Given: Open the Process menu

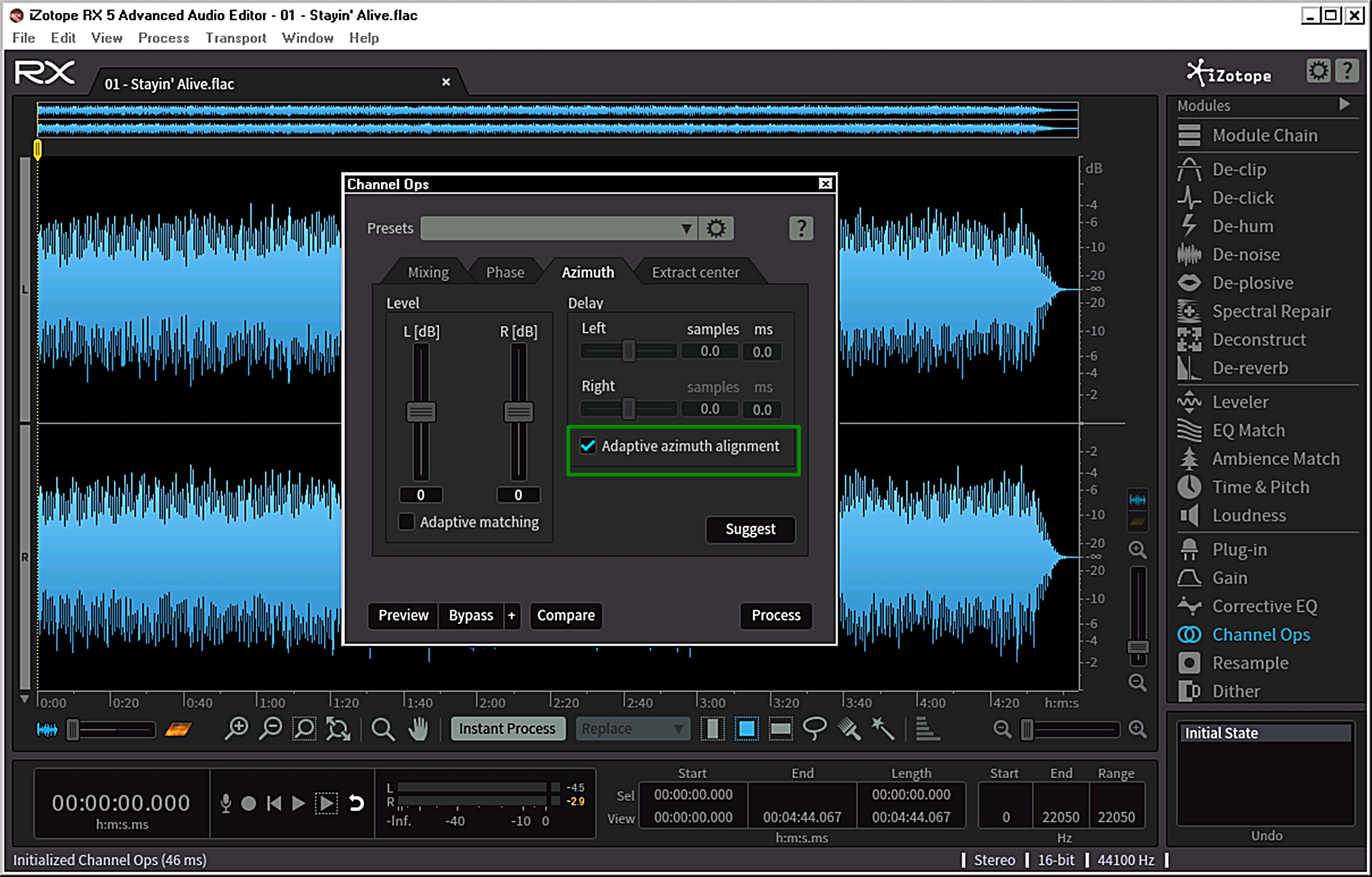Looking at the screenshot, I should [164, 38].
